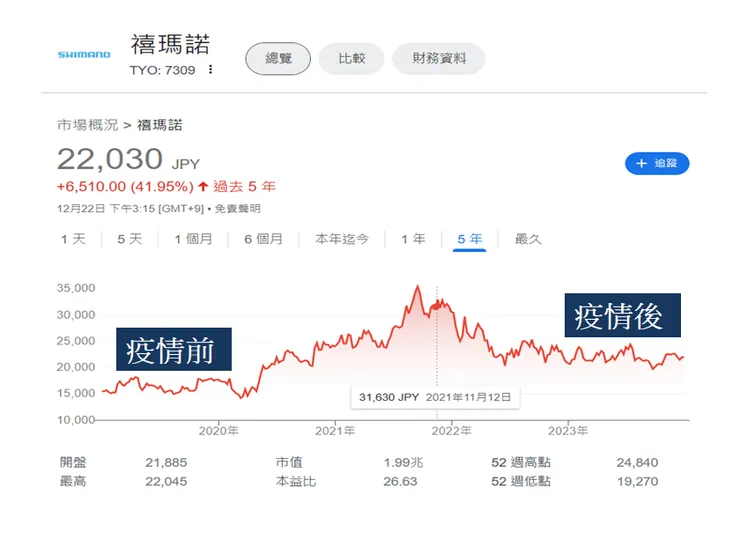This screenshot has width=740, height=539.
Task: Click the 禧瑪諾 breadcrumb text
Action: [160, 125]
